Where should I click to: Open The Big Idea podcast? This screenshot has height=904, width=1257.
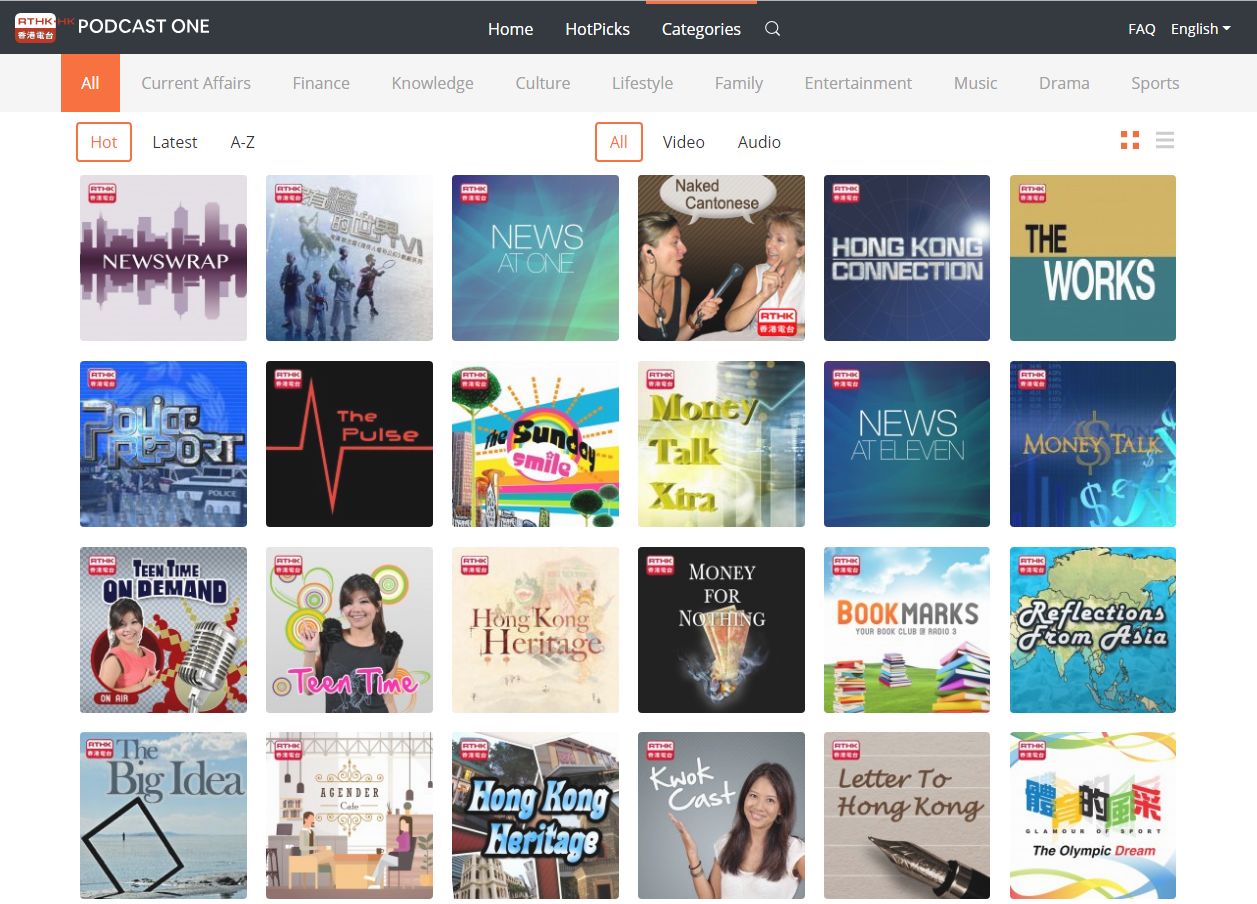point(163,815)
